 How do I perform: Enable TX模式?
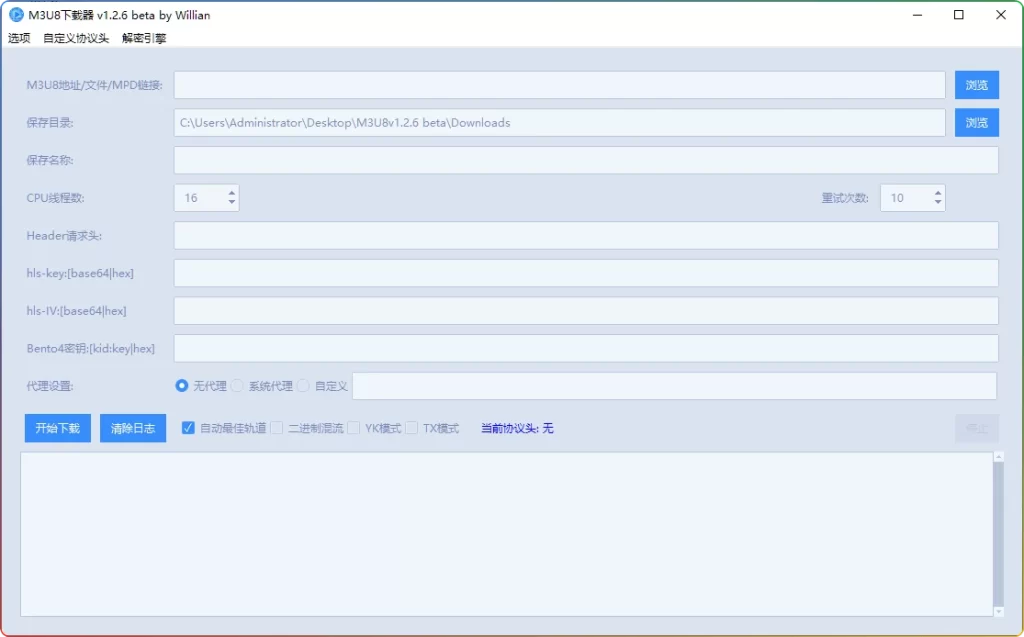(x=411, y=428)
